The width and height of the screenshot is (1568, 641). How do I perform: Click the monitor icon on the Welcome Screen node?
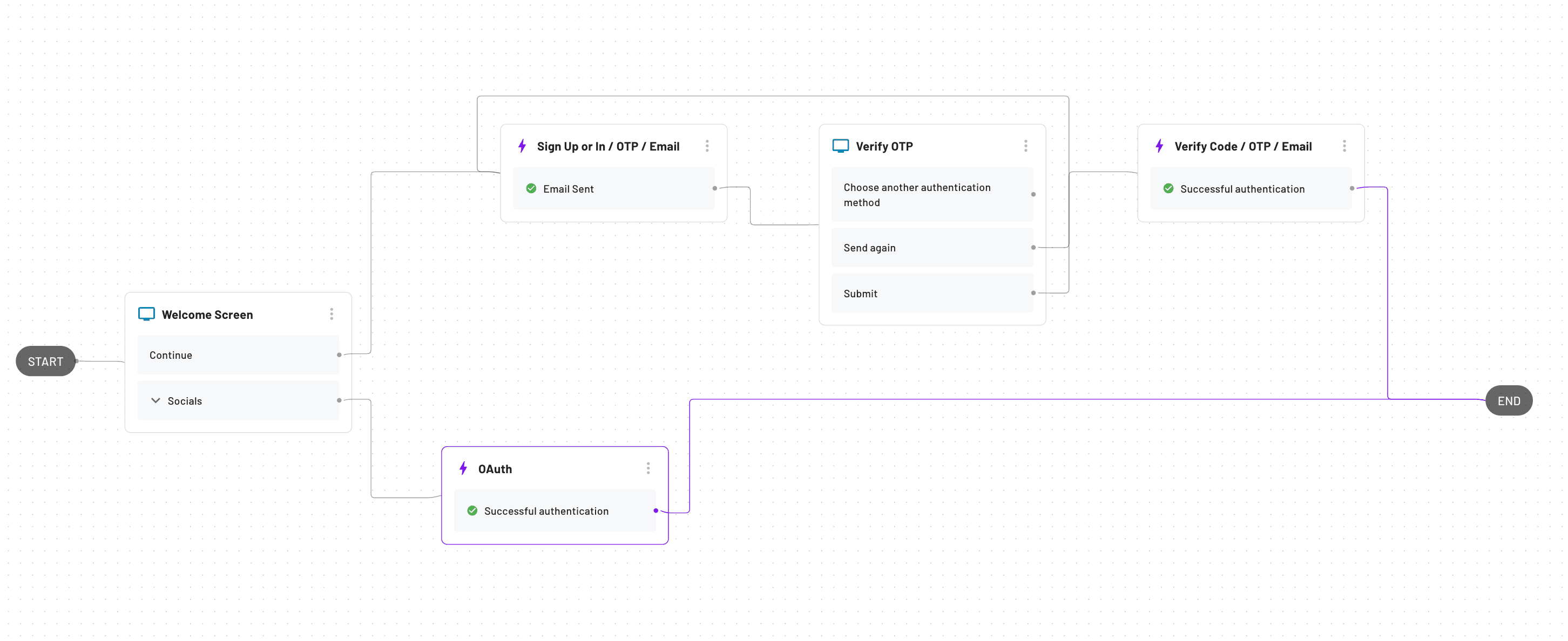click(146, 314)
